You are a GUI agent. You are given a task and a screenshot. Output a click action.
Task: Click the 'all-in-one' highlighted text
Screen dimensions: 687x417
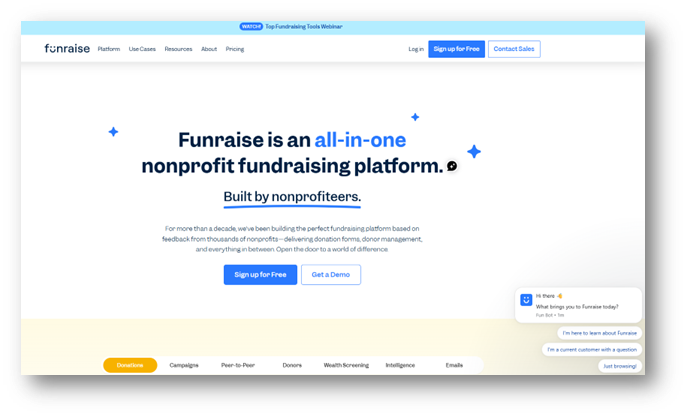(x=360, y=140)
